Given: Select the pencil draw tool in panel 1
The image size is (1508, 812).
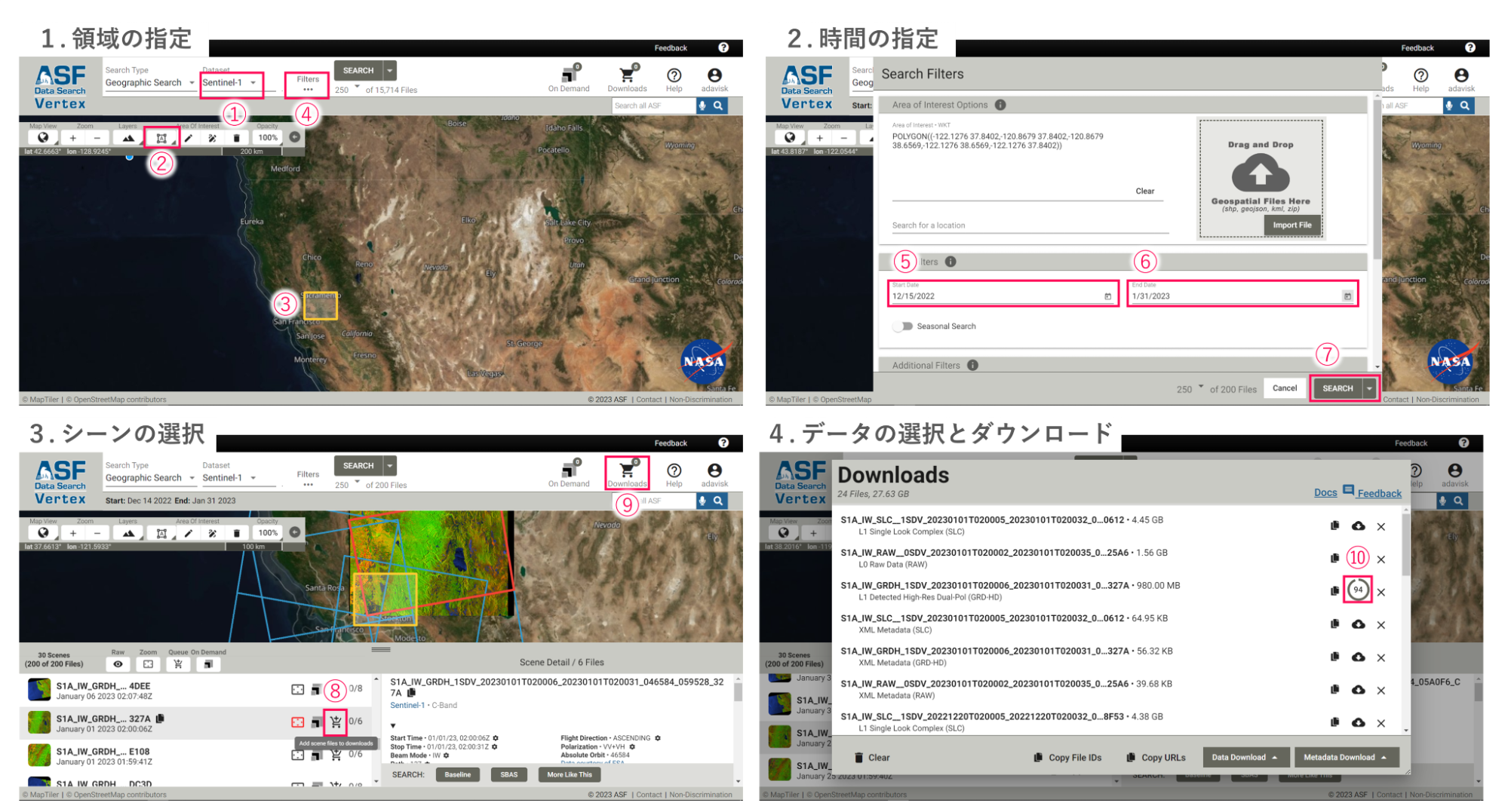Looking at the screenshot, I should (x=189, y=138).
